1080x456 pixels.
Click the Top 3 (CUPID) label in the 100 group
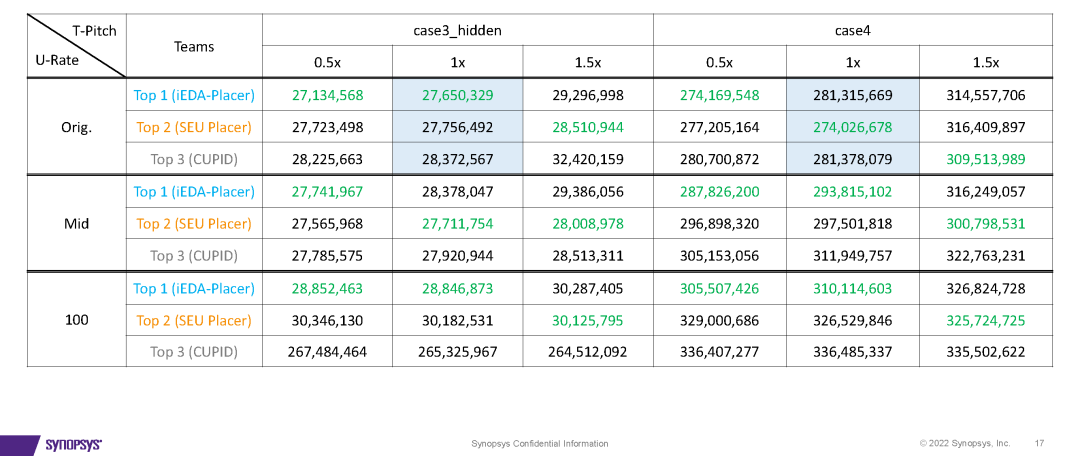194,352
